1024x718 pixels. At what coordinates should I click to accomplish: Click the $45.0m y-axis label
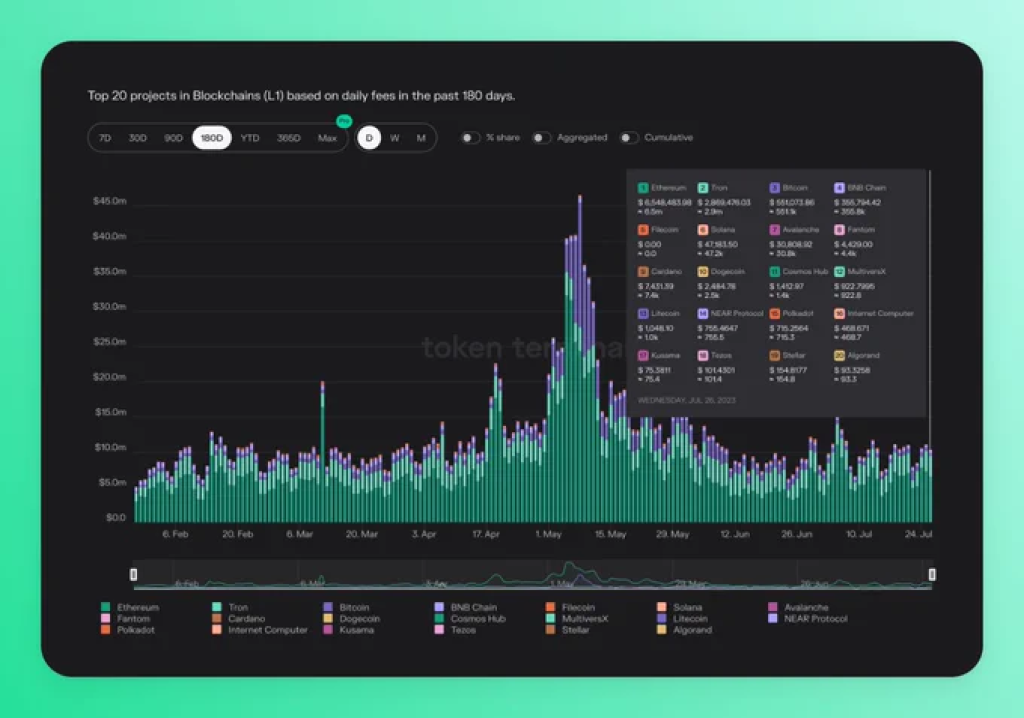click(110, 201)
